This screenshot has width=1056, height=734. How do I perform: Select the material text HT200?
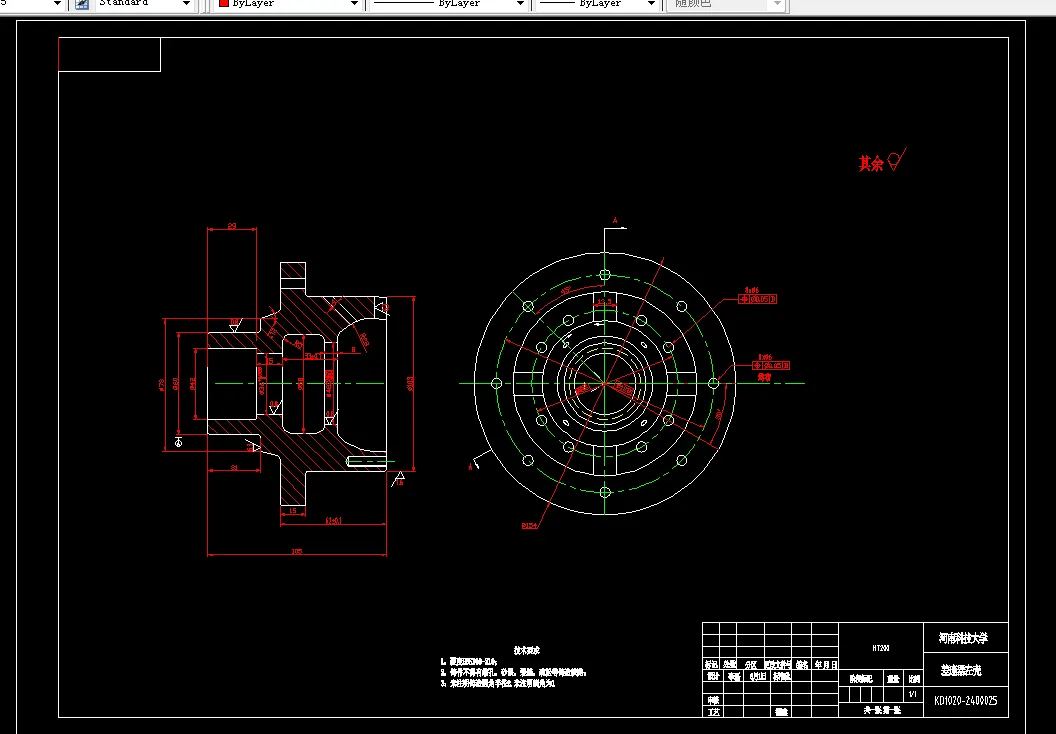pyautogui.click(x=880, y=648)
